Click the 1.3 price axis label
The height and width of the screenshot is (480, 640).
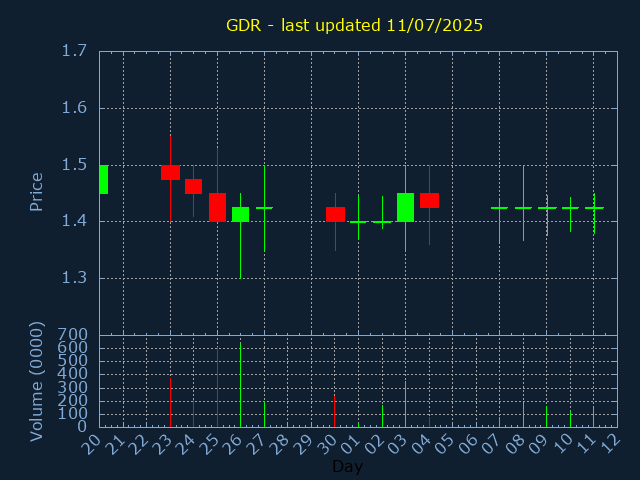74,278
